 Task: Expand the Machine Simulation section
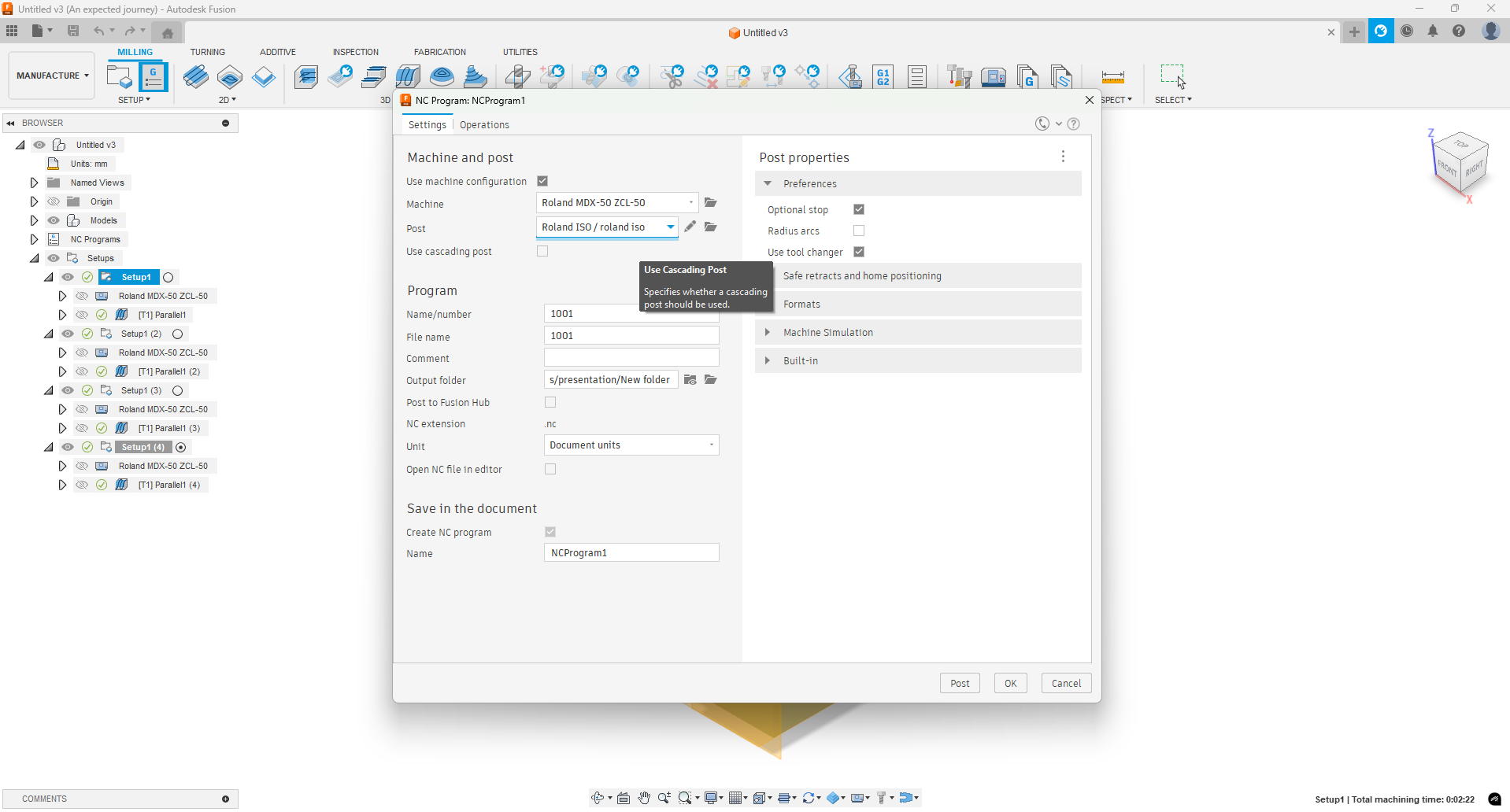coord(768,332)
